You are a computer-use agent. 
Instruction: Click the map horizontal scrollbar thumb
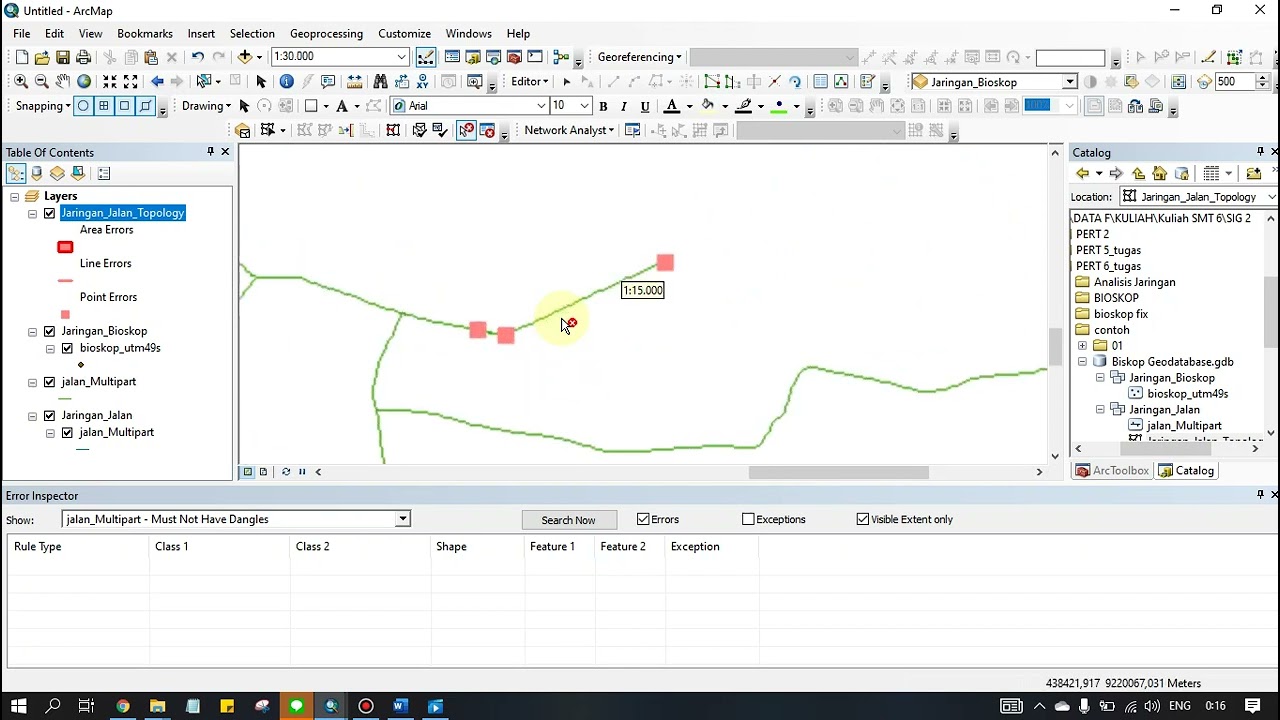[839, 472]
